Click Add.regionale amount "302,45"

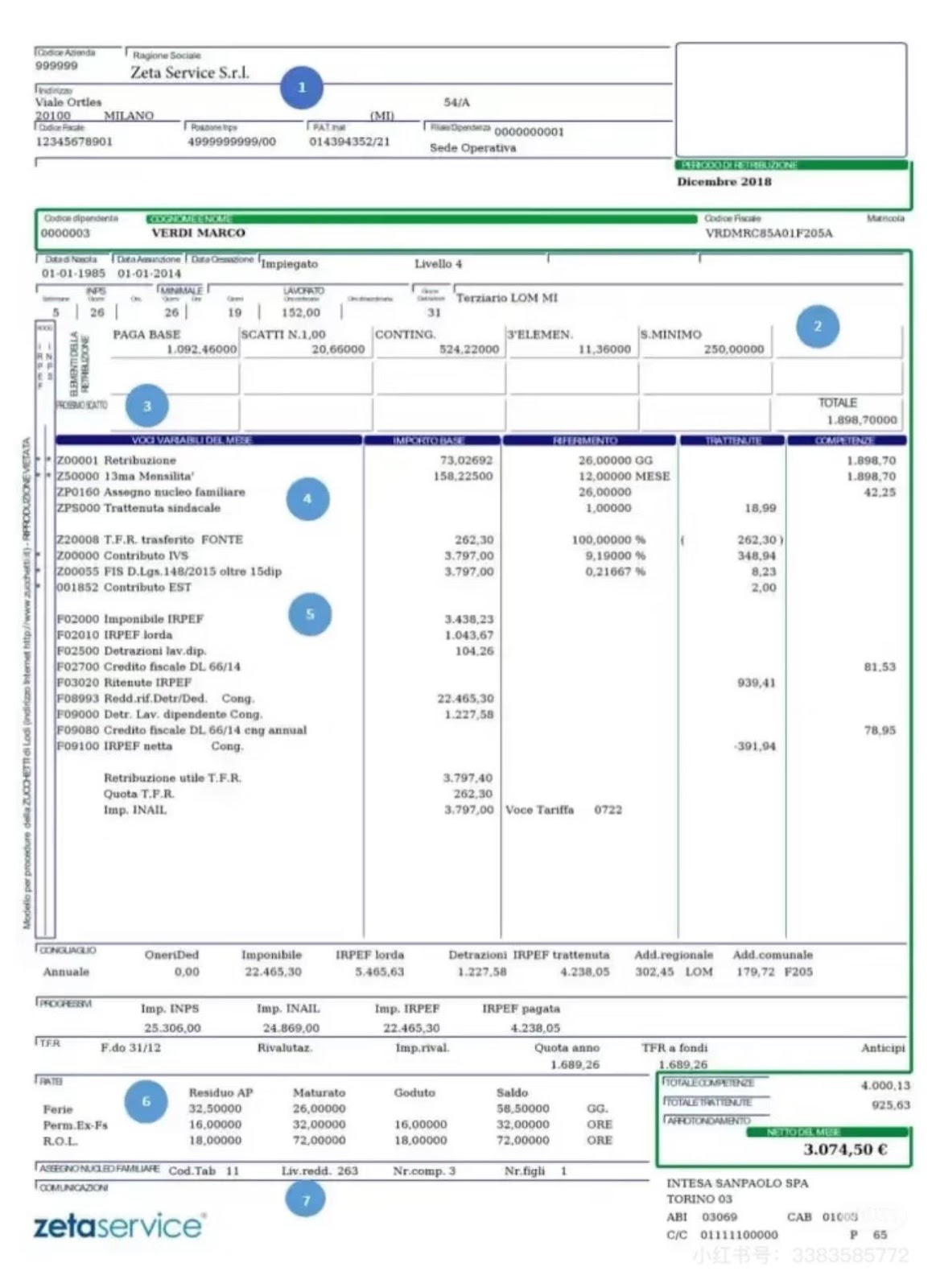654,972
